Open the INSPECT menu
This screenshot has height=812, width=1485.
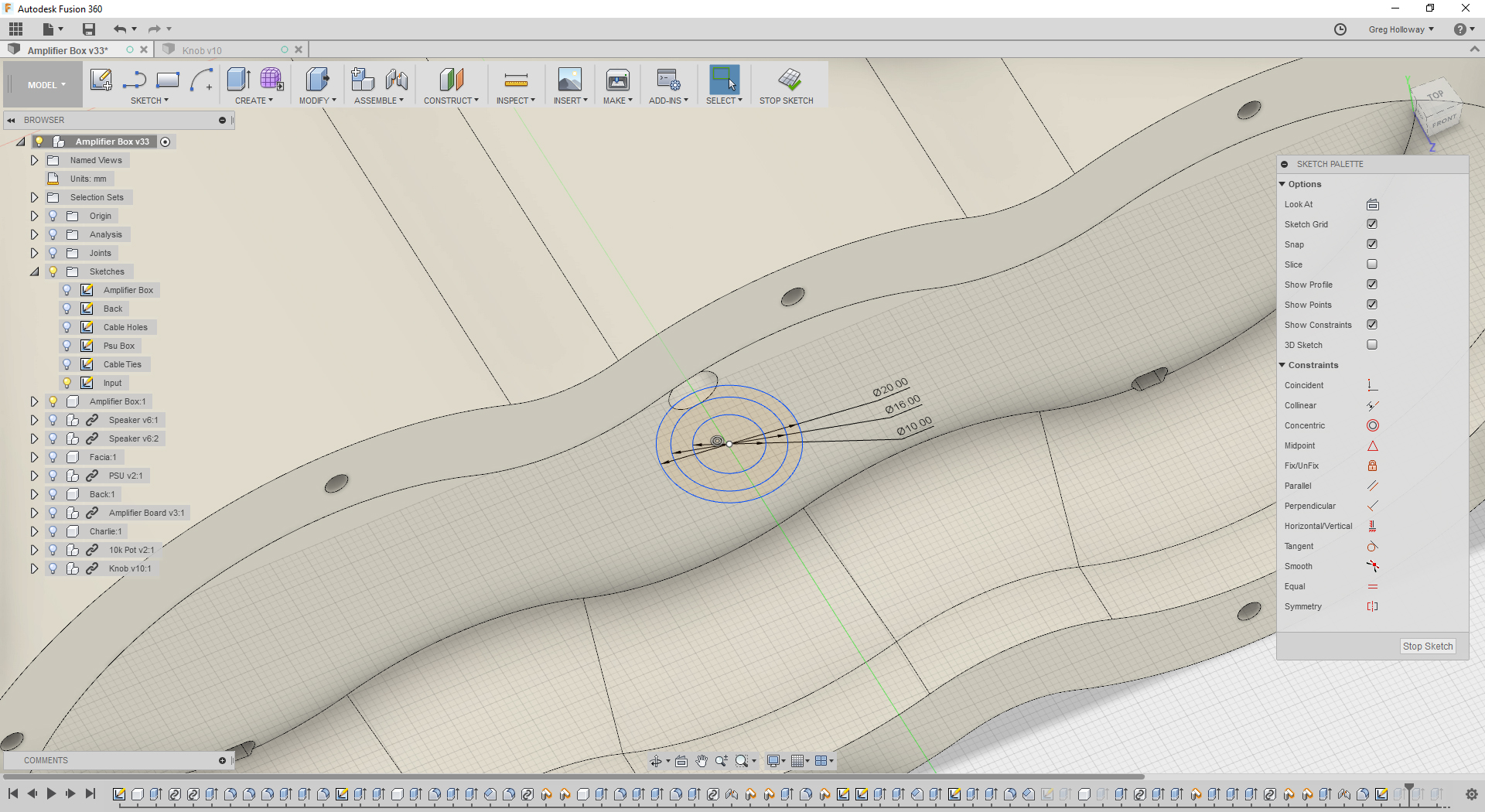[x=516, y=101]
